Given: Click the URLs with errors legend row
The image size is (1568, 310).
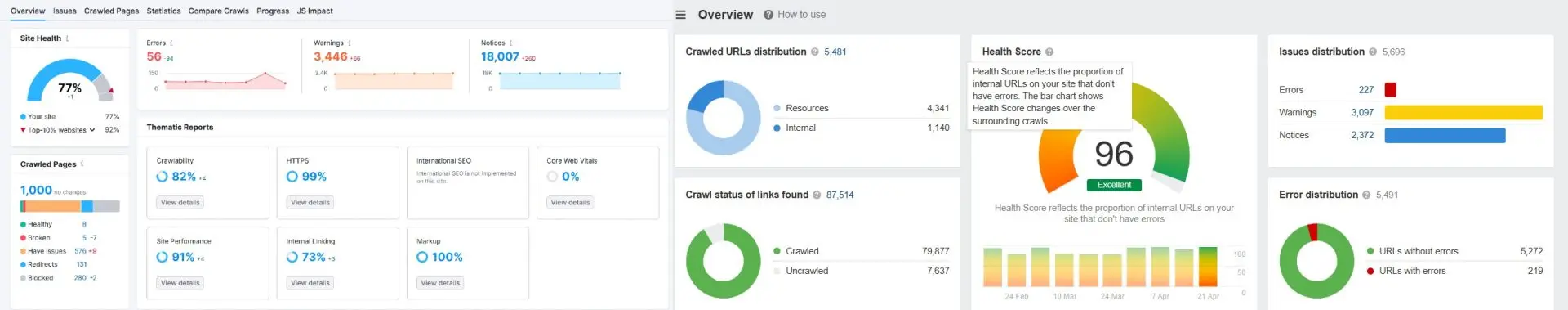Looking at the screenshot, I should [x=1454, y=271].
